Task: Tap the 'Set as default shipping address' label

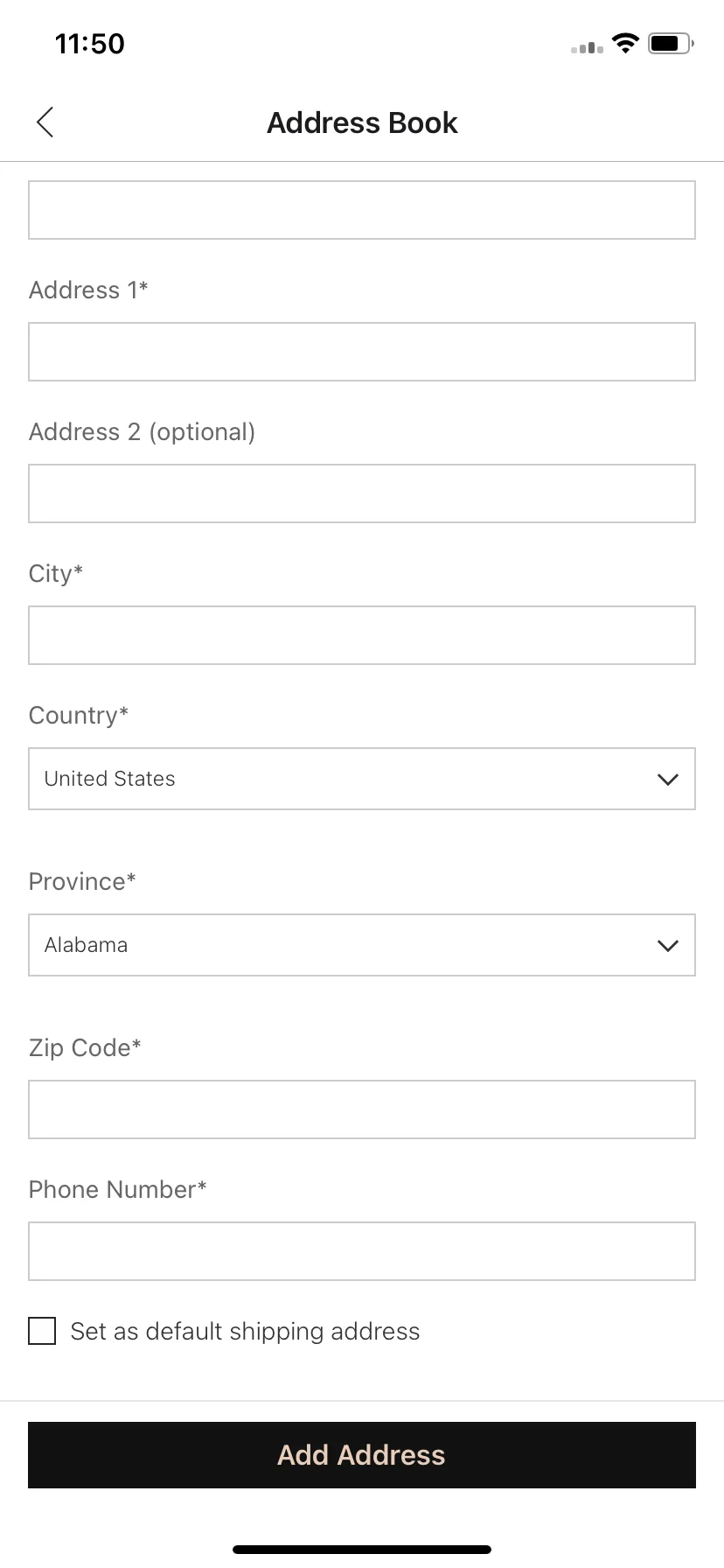Action: pyautogui.click(x=245, y=1332)
